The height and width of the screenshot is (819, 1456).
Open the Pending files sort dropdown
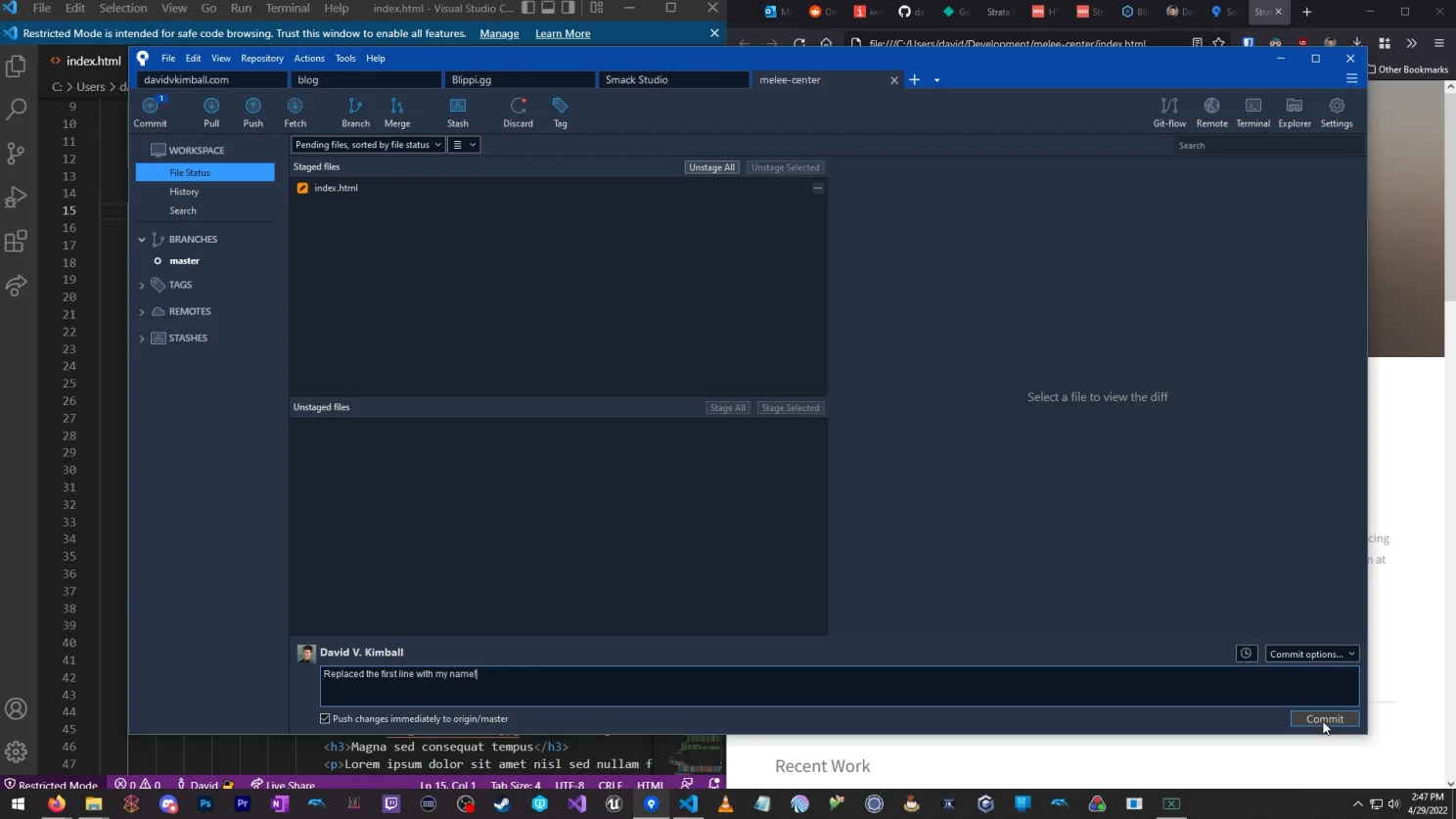tap(367, 144)
